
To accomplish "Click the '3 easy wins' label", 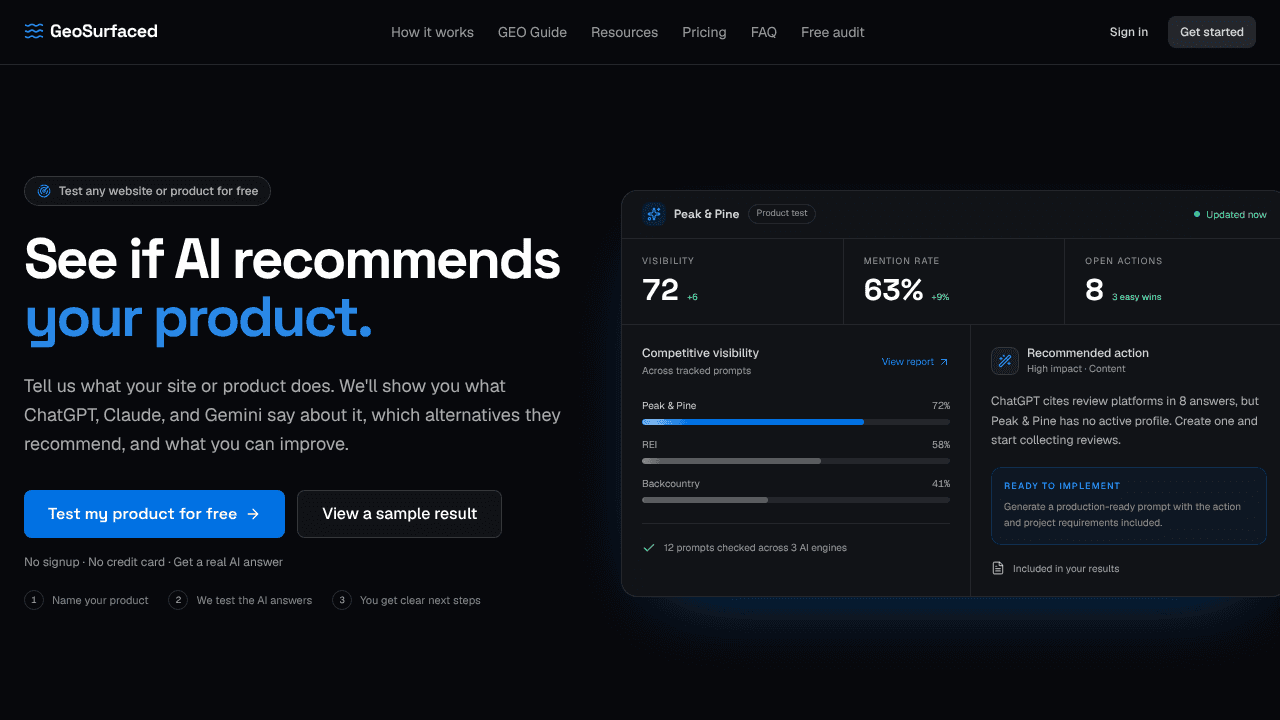I will (x=1137, y=297).
